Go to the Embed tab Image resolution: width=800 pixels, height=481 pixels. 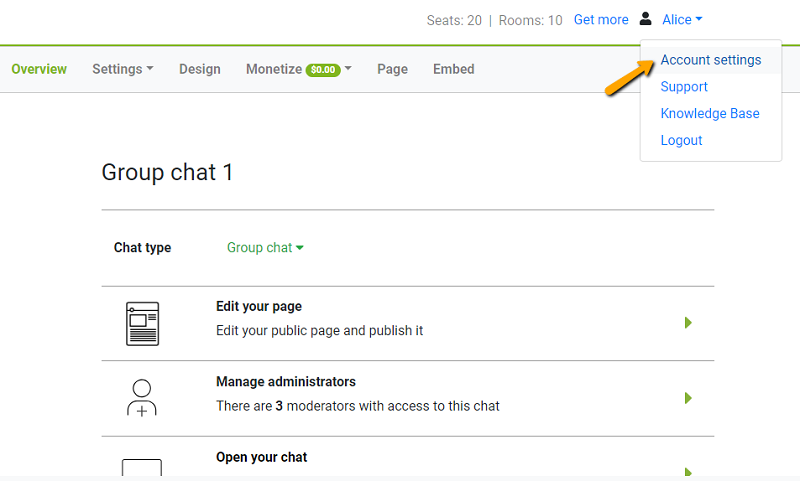pos(453,69)
